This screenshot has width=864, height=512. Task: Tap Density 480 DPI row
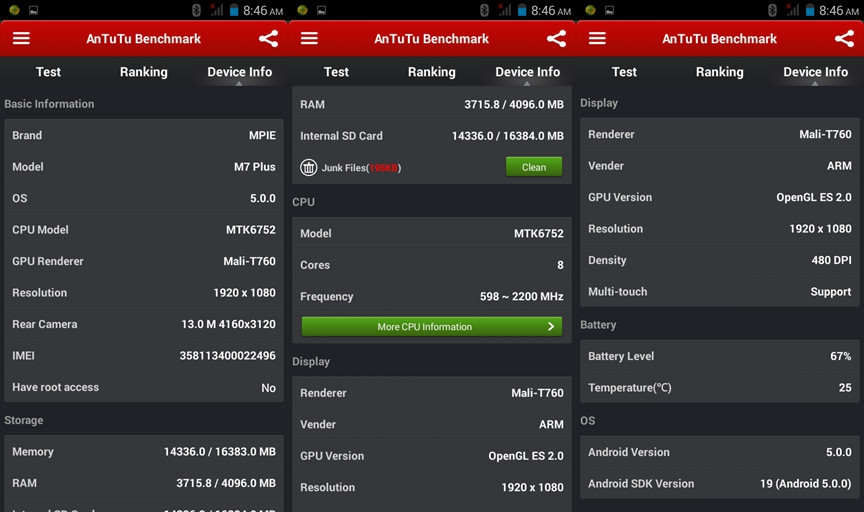720,260
